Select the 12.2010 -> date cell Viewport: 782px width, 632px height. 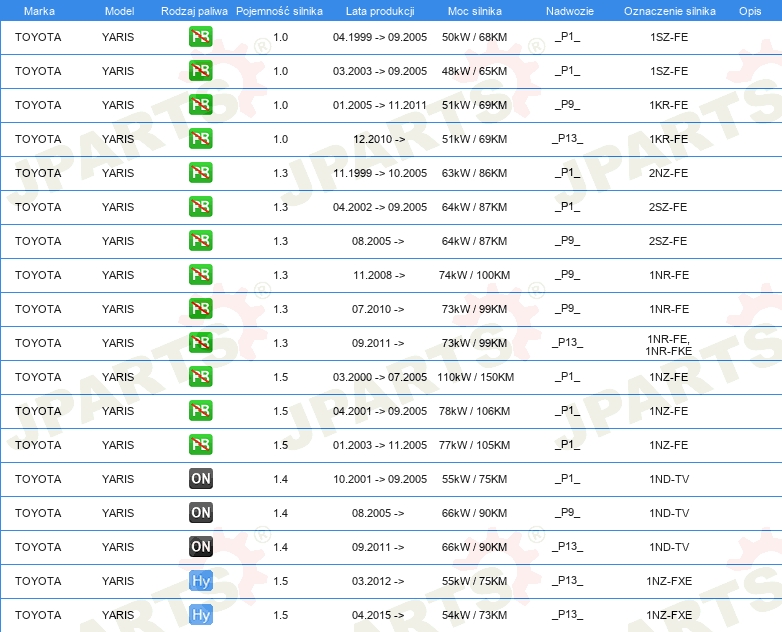[379, 139]
